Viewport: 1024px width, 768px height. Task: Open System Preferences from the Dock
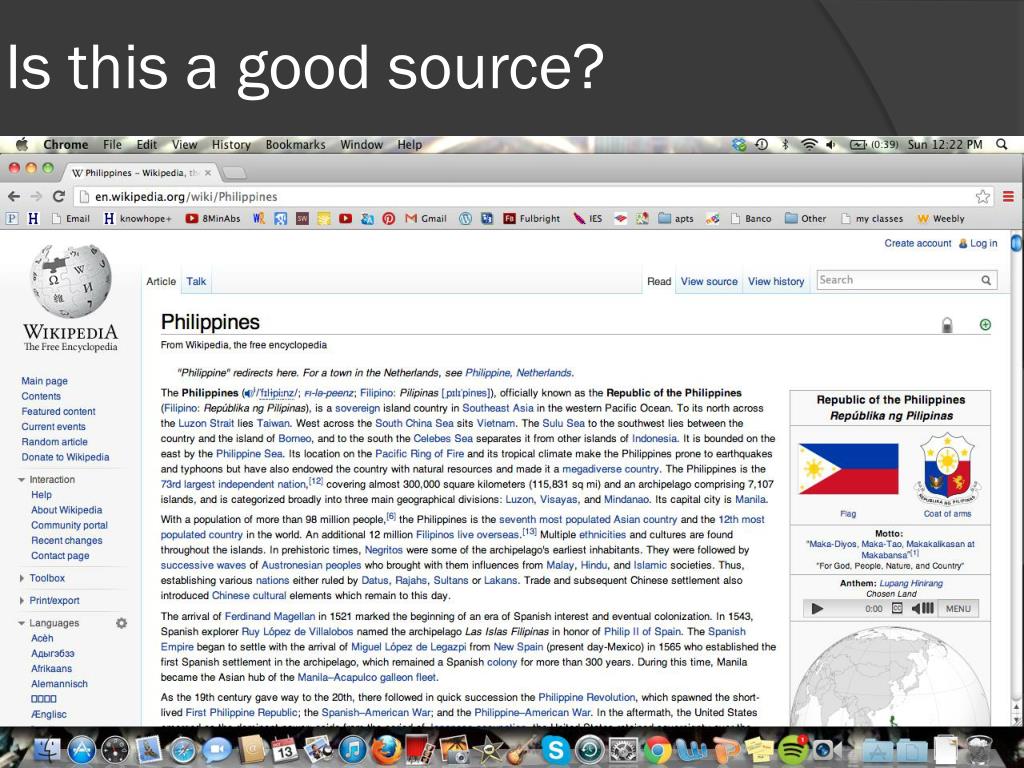point(622,750)
